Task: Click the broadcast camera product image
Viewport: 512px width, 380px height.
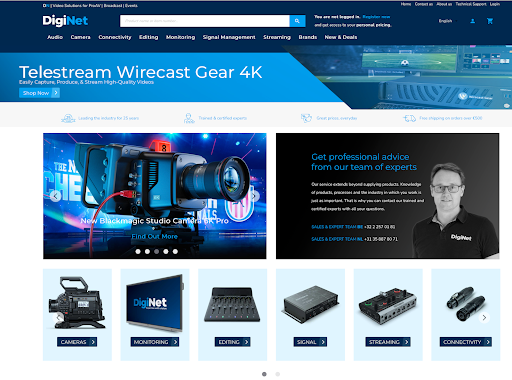Action: pyautogui.click(x=77, y=303)
